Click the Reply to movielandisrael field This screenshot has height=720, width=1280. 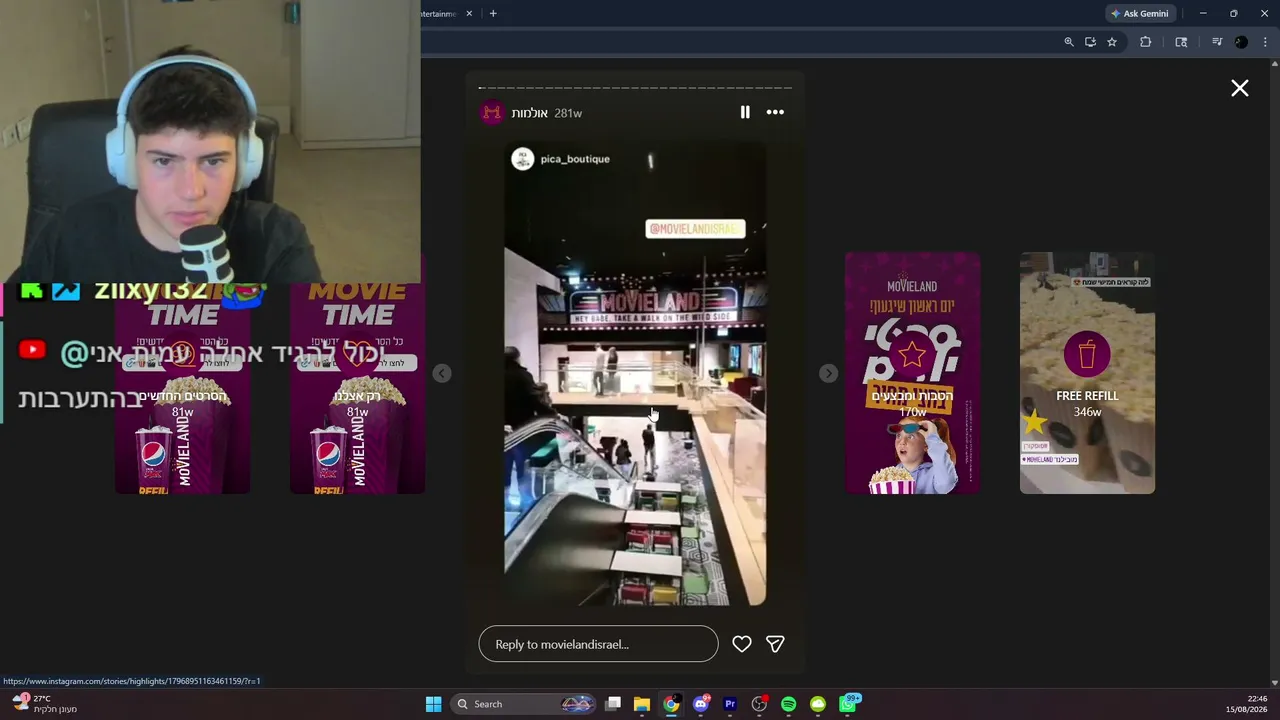pyautogui.click(x=598, y=644)
